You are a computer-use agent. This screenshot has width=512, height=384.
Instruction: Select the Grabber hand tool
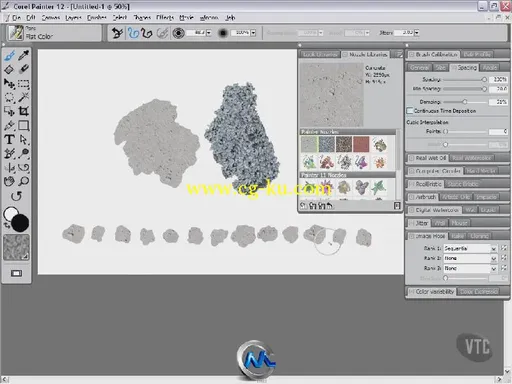9,181
